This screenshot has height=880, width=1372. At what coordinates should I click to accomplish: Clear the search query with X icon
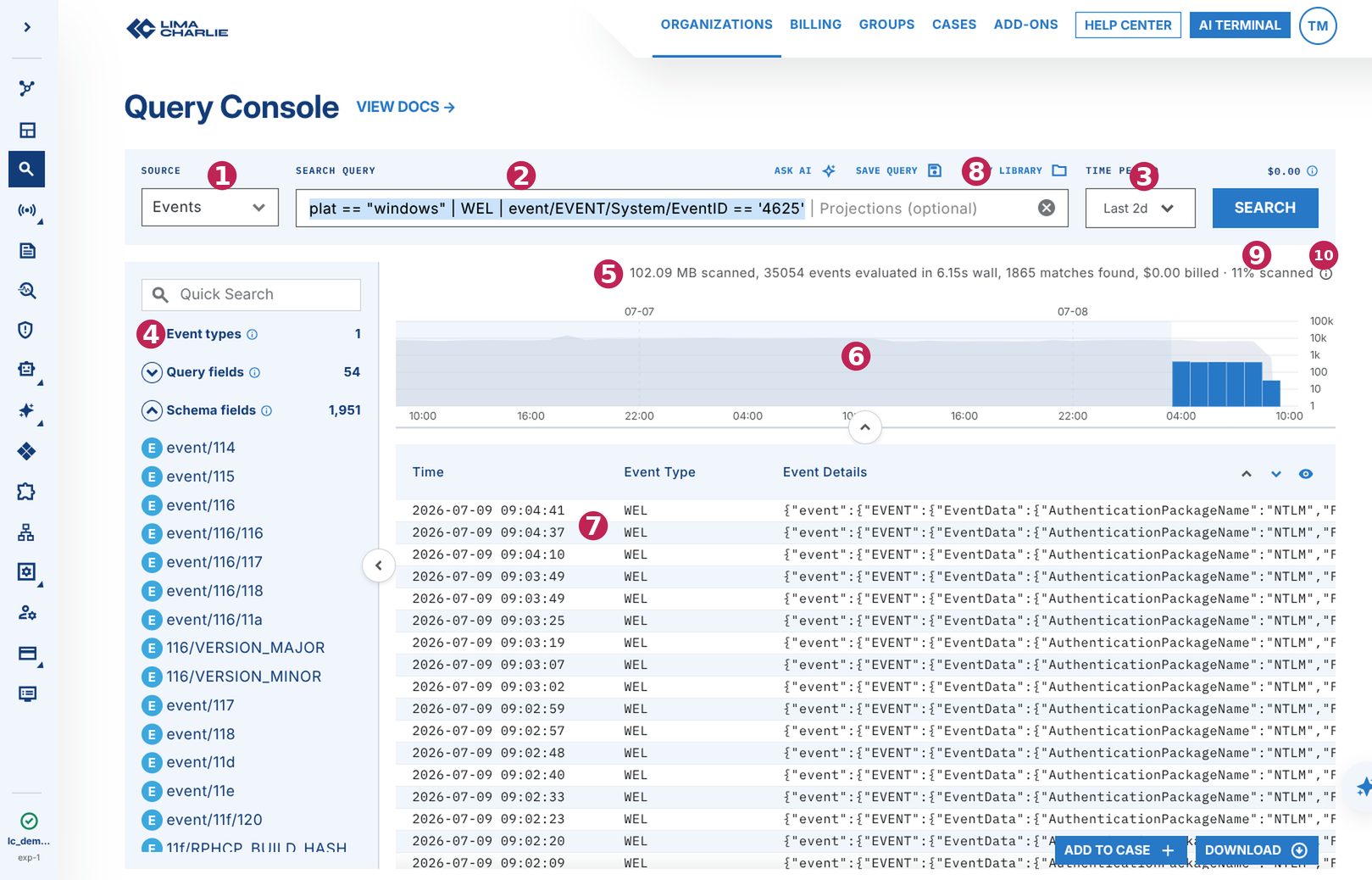1047,208
